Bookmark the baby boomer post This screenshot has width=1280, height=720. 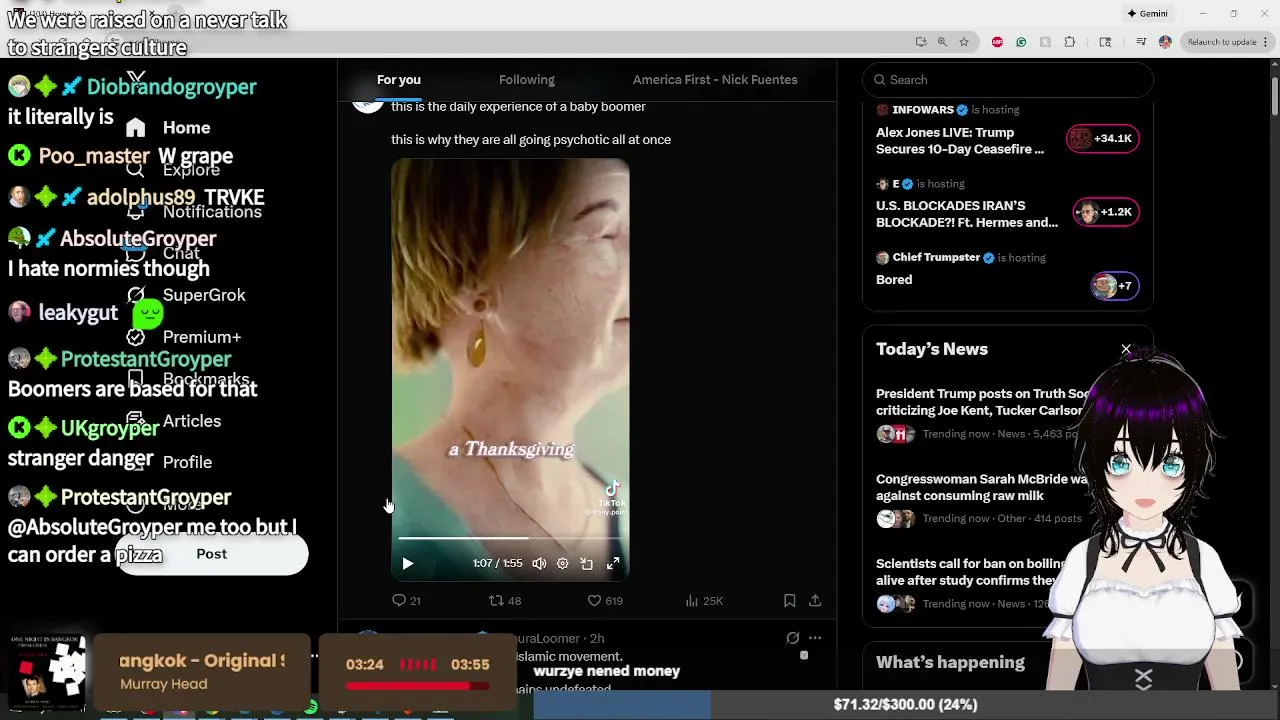tap(789, 601)
